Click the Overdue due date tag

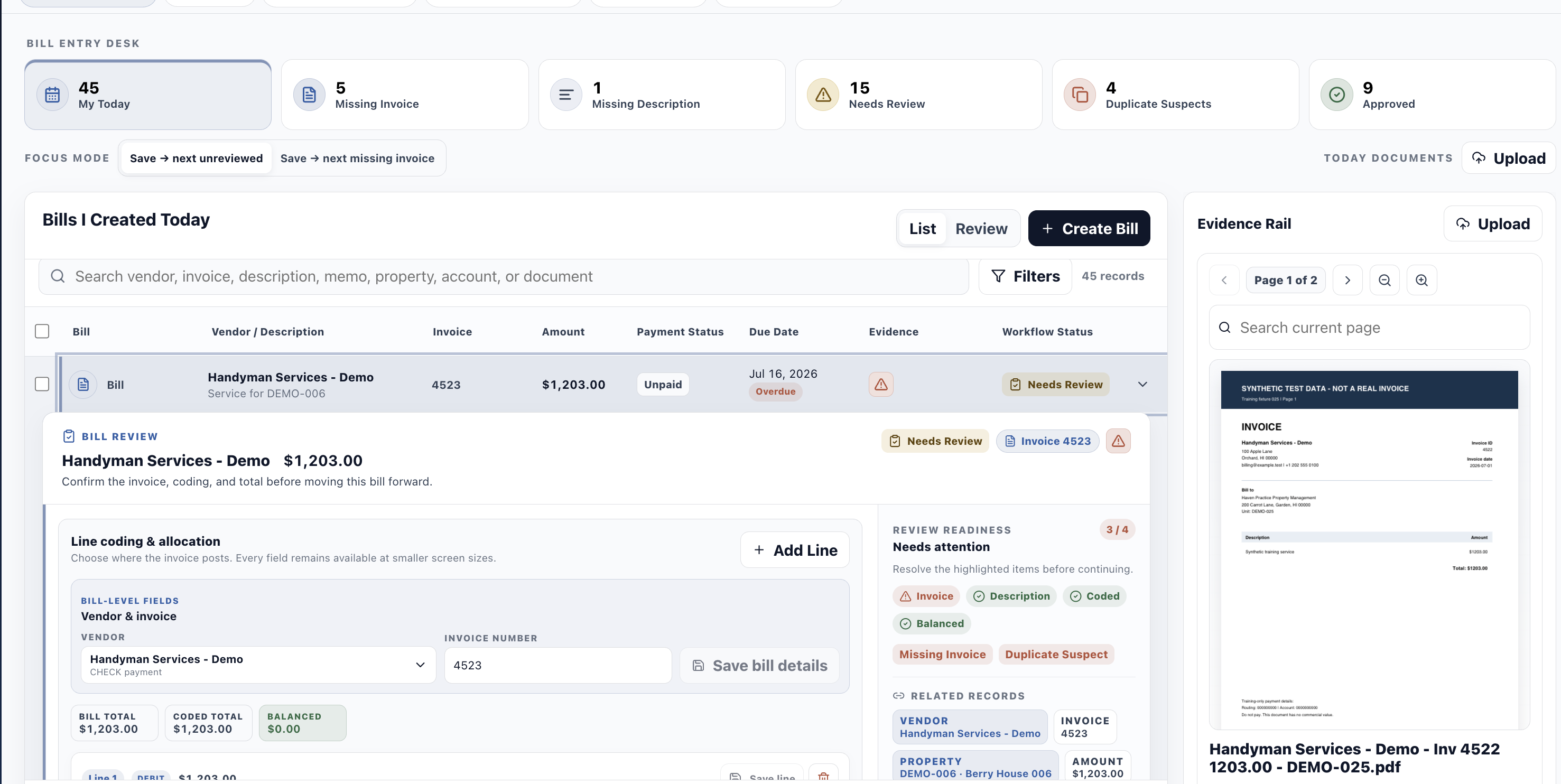pos(775,391)
